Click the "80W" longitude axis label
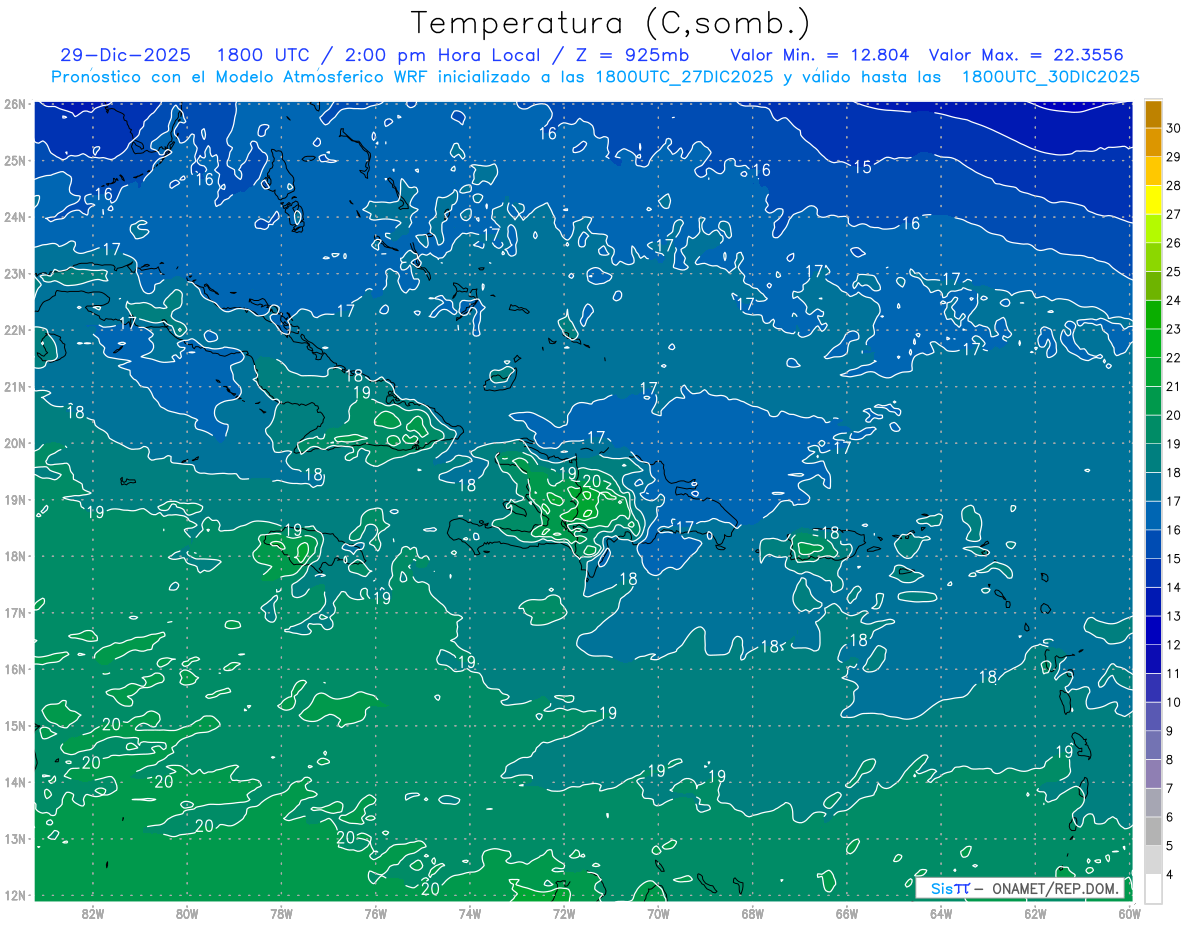The height and width of the screenshot is (927, 1200). (x=187, y=913)
